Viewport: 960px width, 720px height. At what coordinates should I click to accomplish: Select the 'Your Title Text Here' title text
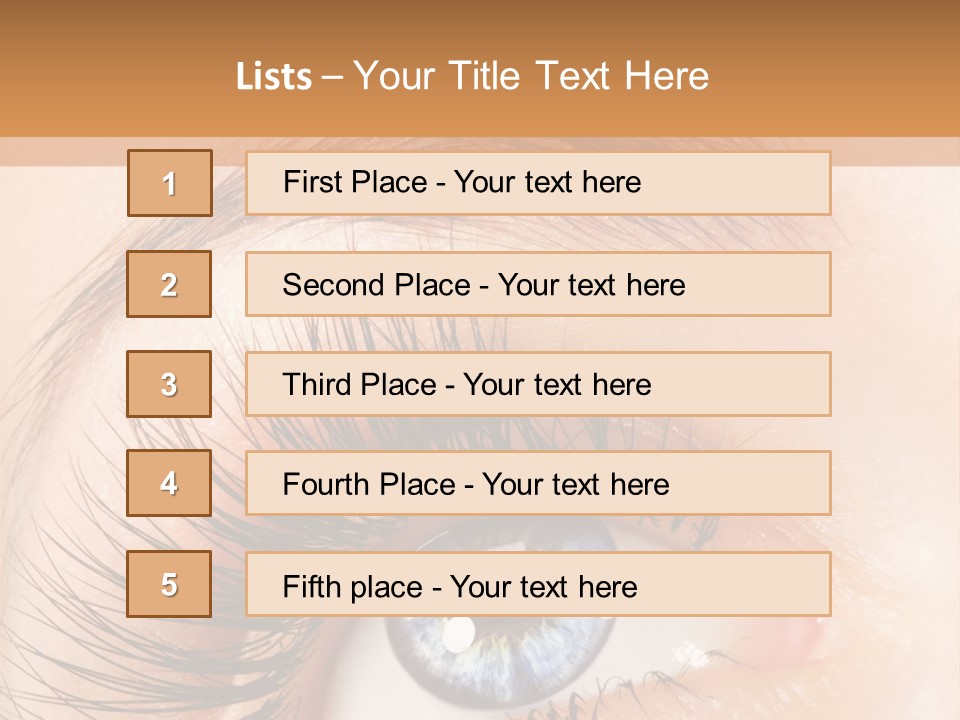click(x=530, y=77)
